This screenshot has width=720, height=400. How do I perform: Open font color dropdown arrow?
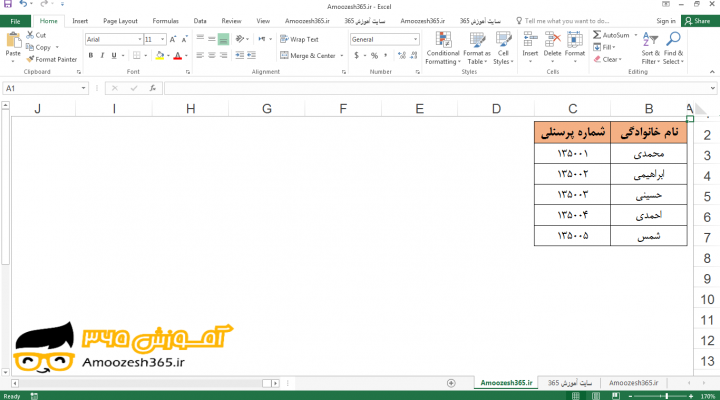(x=186, y=56)
